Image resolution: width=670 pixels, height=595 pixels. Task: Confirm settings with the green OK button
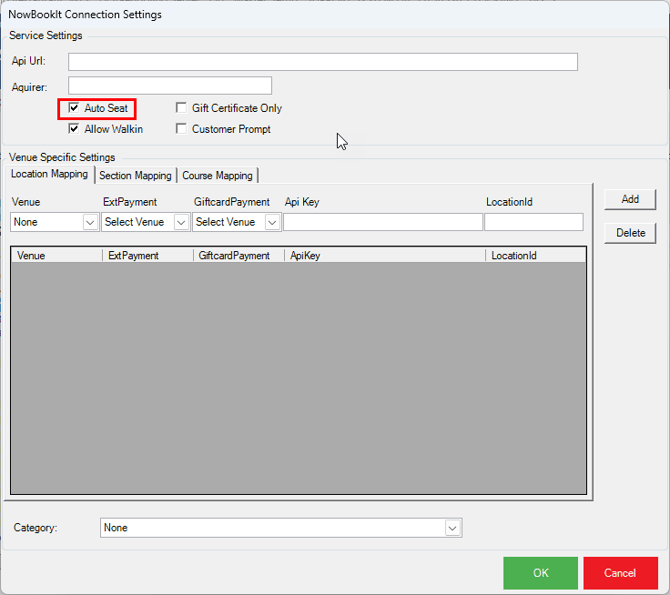(x=540, y=573)
